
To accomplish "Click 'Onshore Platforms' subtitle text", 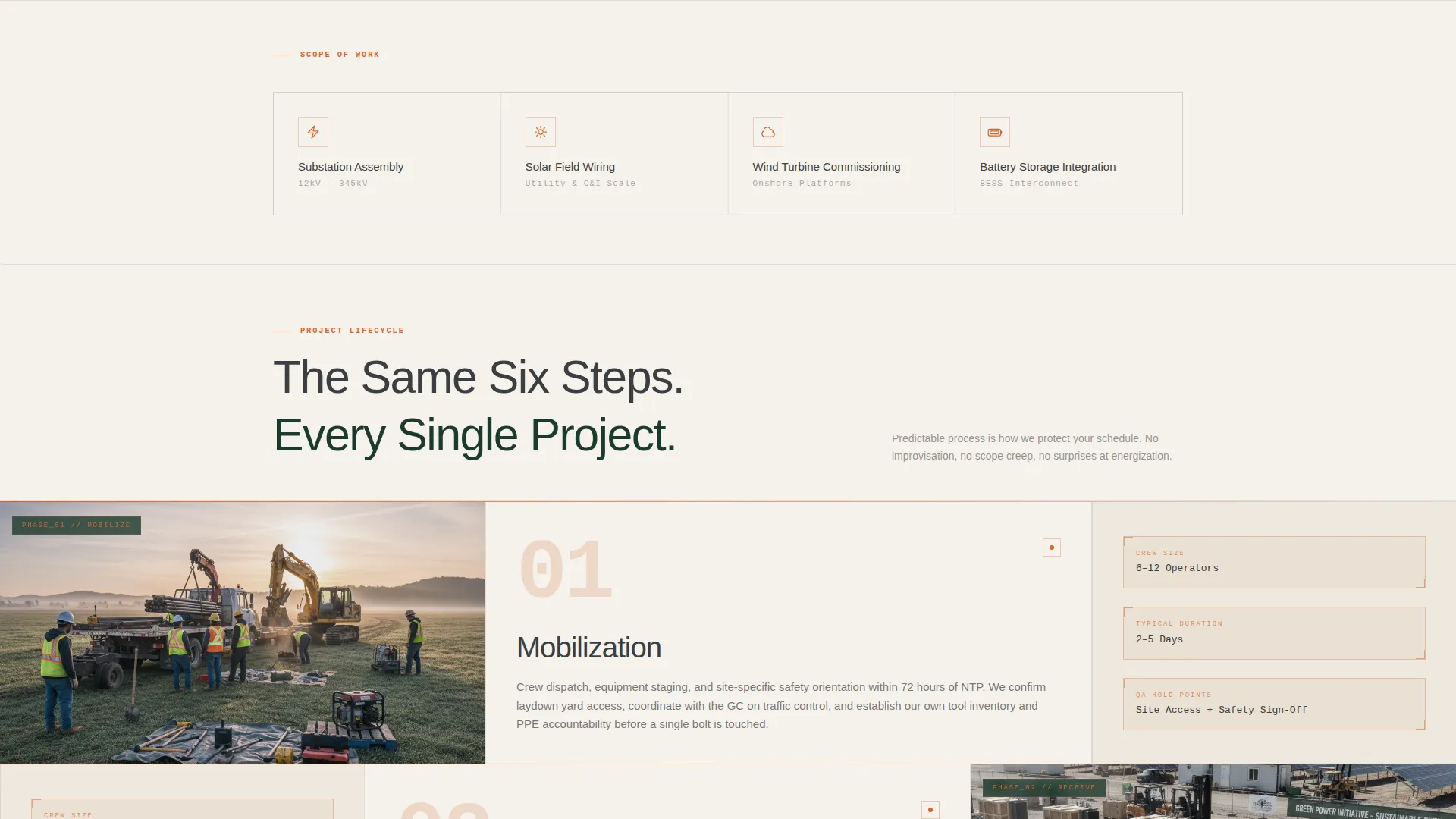I will [x=802, y=184].
